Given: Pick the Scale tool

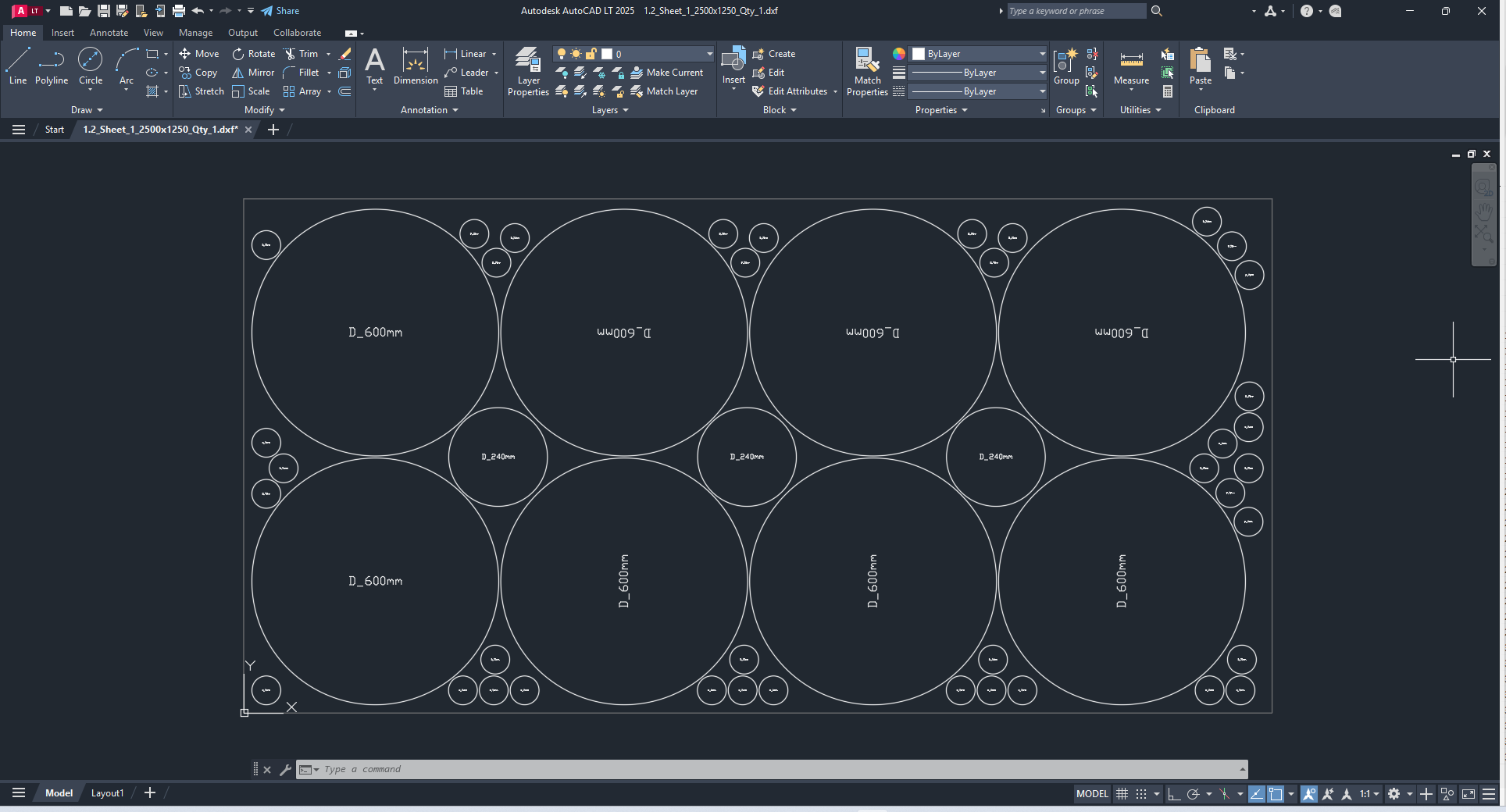Looking at the screenshot, I should click(x=251, y=91).
